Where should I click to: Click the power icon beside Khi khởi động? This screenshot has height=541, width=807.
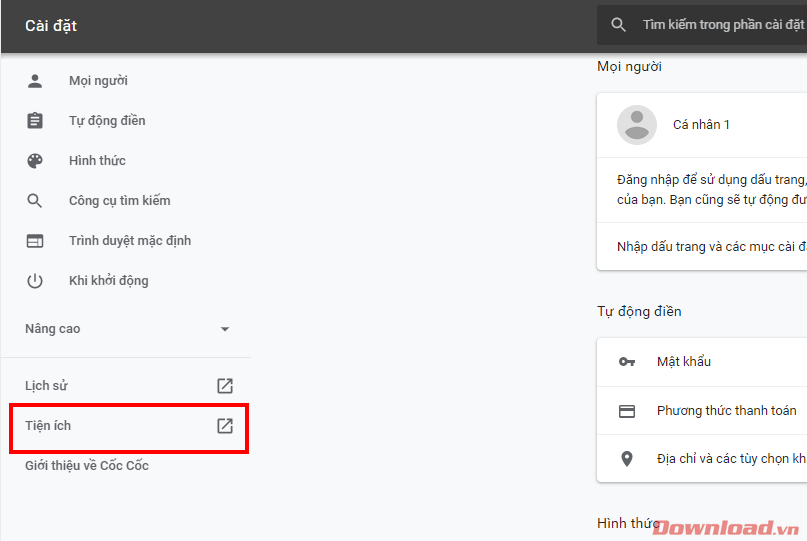[x=34, y=281]
